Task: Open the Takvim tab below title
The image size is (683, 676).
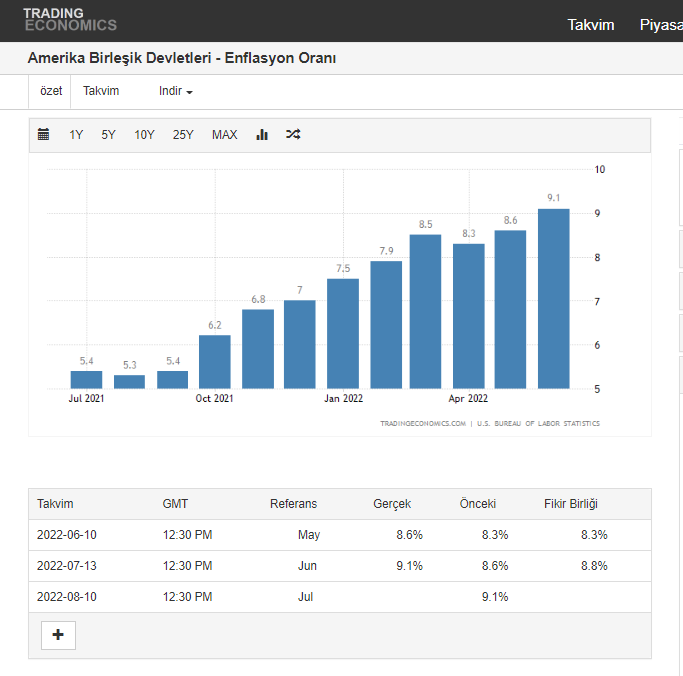Action: click(101, 91)
